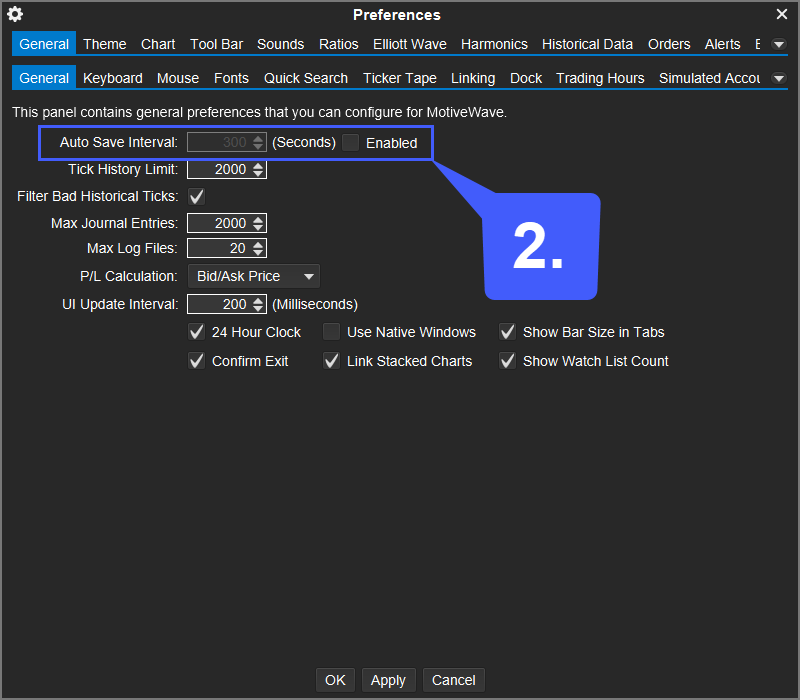Toggle Link Stacked Charts off
Image resolution: width=800 pixels, height=700 pixels.
pos(331,361)
